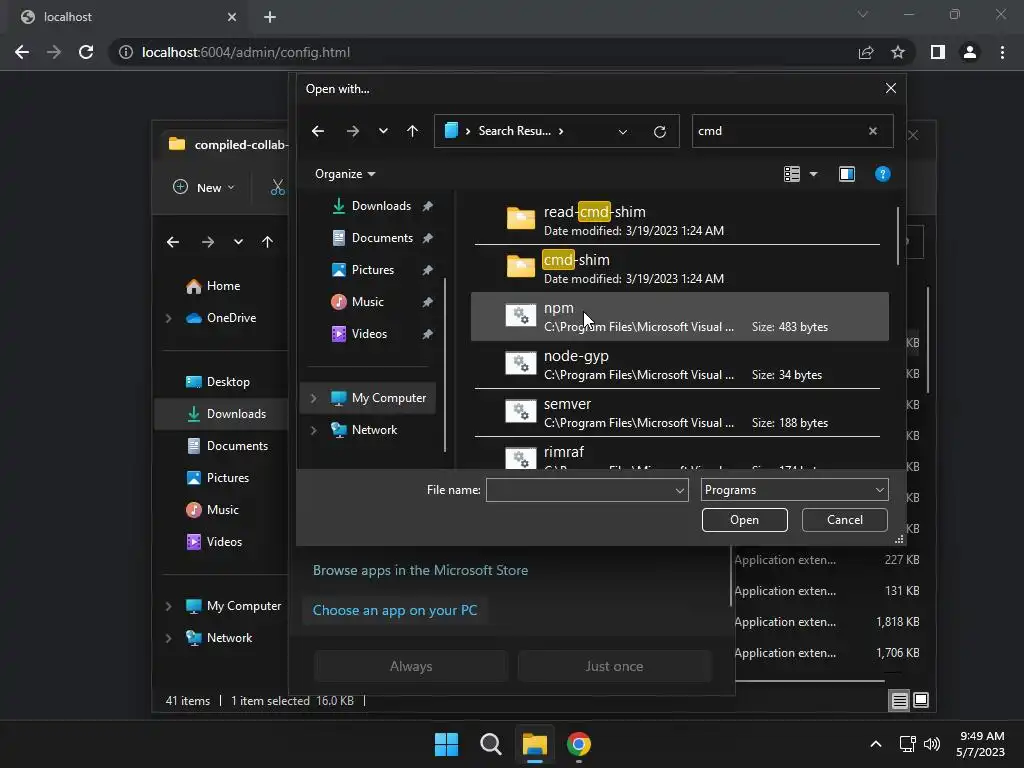Switch Explorer to details view icon
This screenshot has height=768, width=1024.
coord(899,701)
